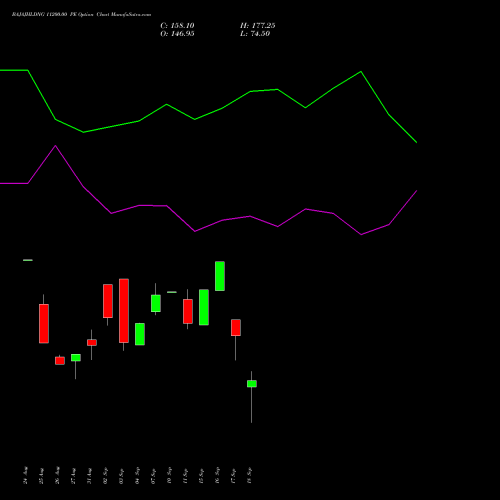This screenshot has height=500, width=500.
Task: Select the green candle for 27 Aug
Action: tap(76, 357)
